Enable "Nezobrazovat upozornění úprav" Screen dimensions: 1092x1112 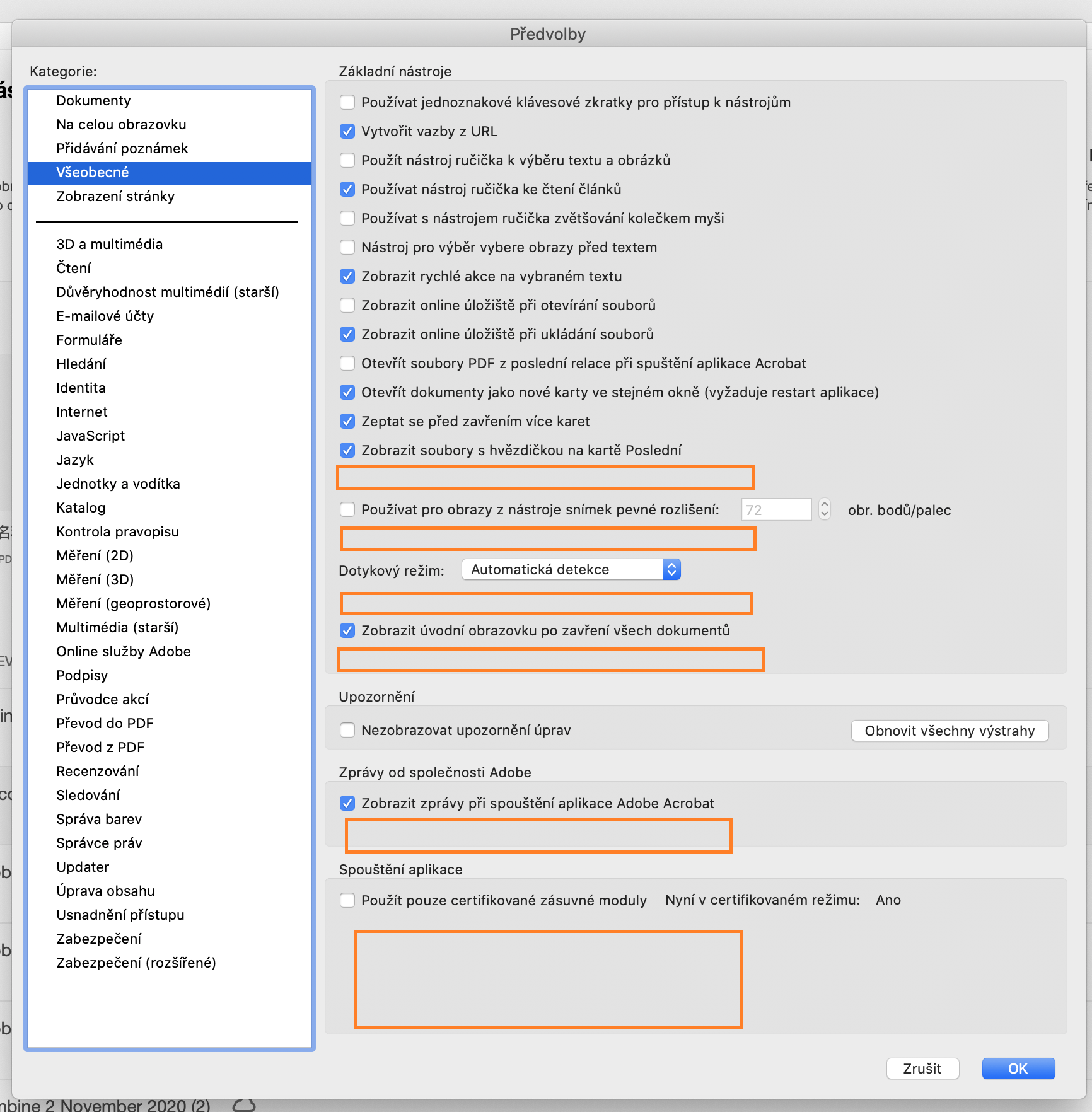347,729
